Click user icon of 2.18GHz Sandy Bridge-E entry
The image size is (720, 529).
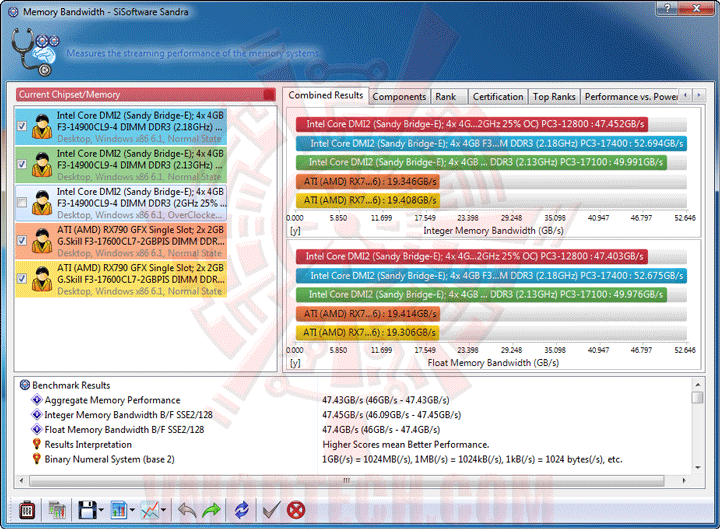coord(42,127)
